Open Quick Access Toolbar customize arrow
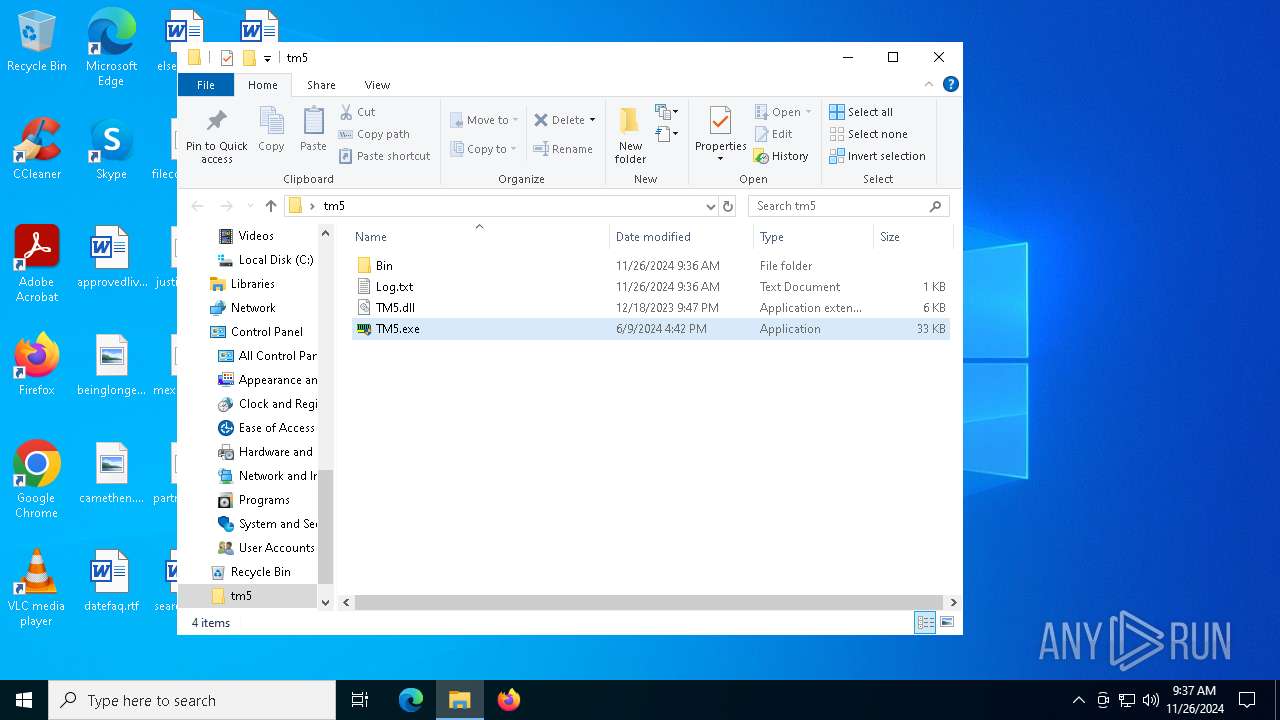 [x=268, y=58]
